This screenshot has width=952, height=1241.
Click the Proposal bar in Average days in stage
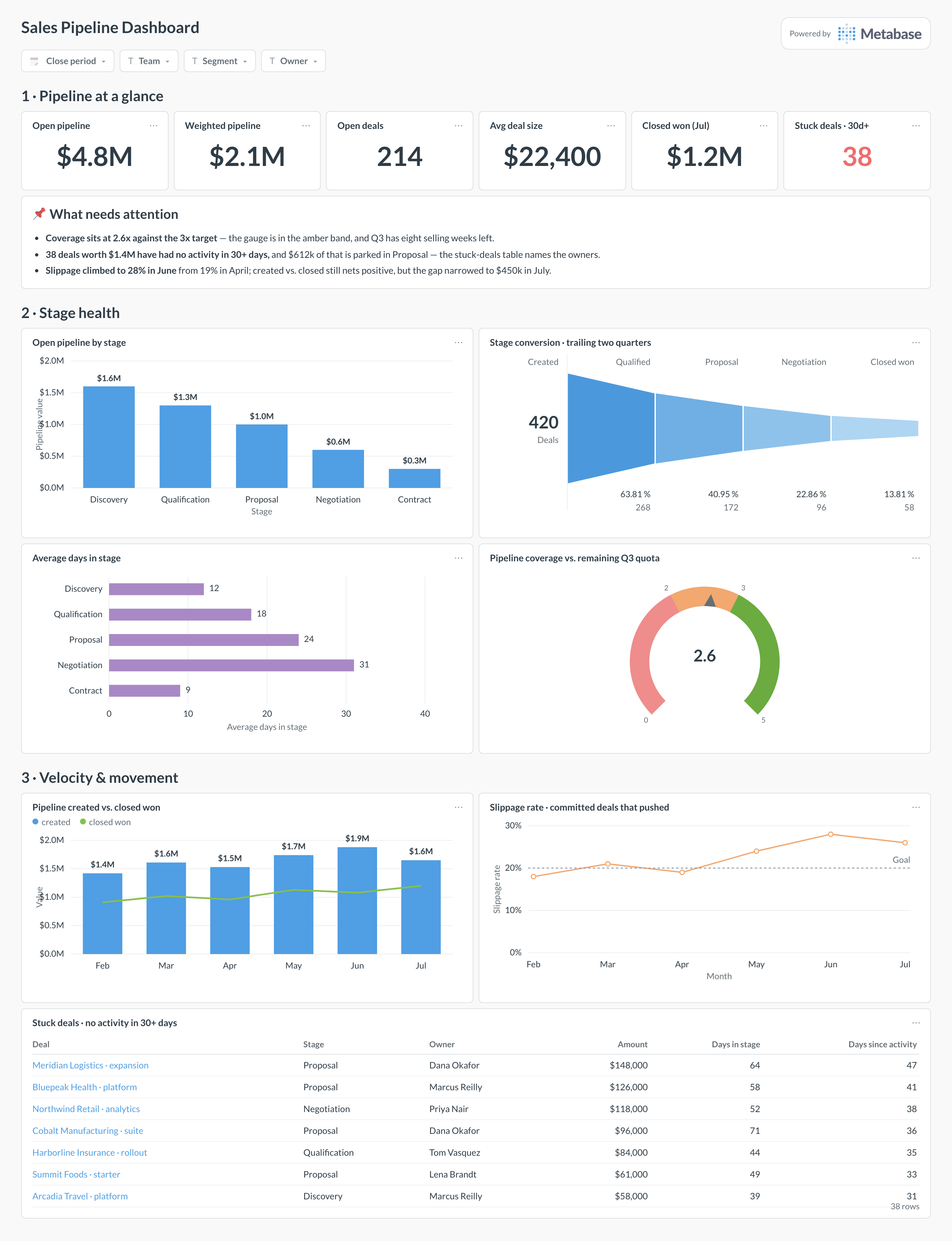pyautogui.click(x=204, y=640)
